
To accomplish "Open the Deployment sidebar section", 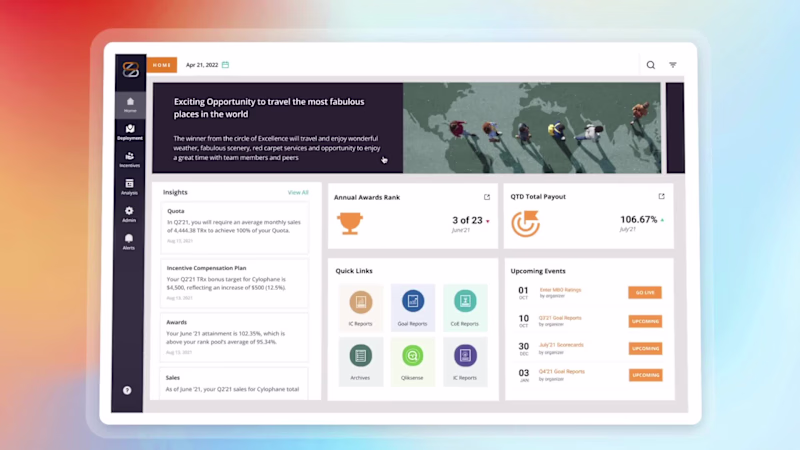I will 130,132.
